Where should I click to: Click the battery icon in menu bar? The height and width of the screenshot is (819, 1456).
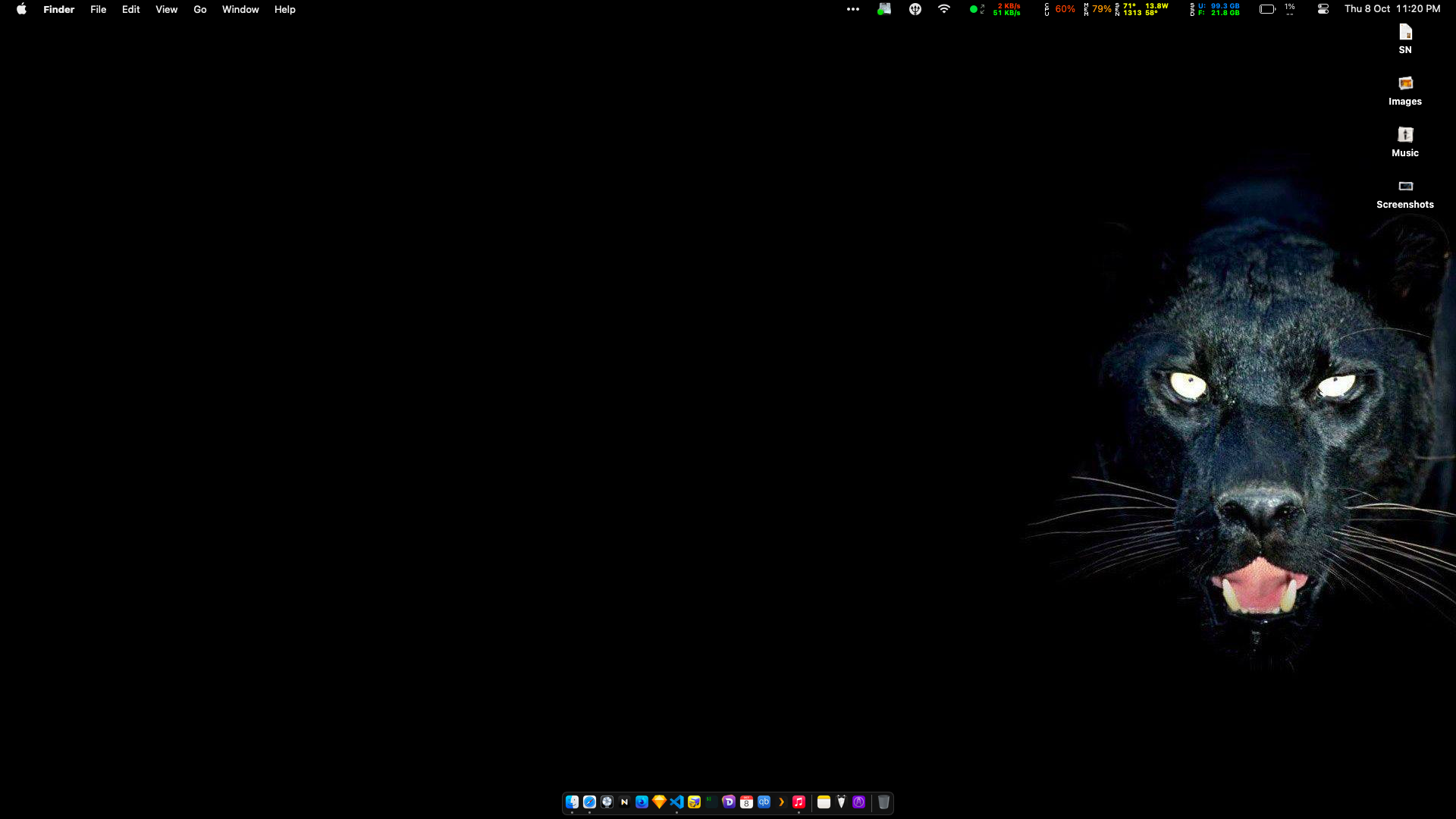(1267, 9)
